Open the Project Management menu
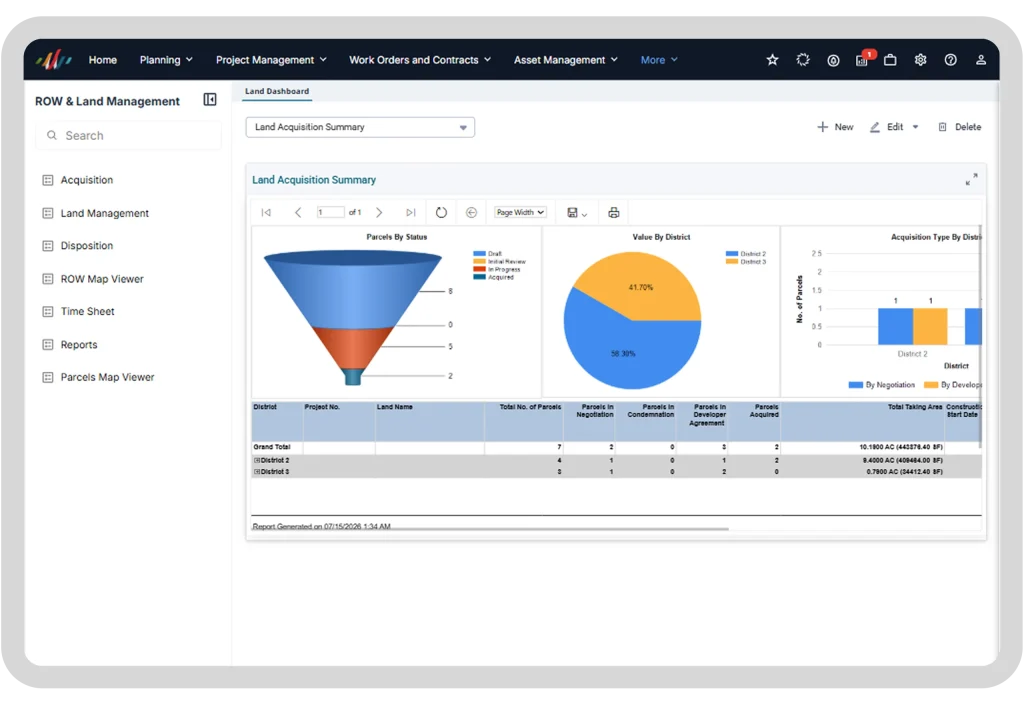This screenshot has width=1024, height=705. click(271, 60)
